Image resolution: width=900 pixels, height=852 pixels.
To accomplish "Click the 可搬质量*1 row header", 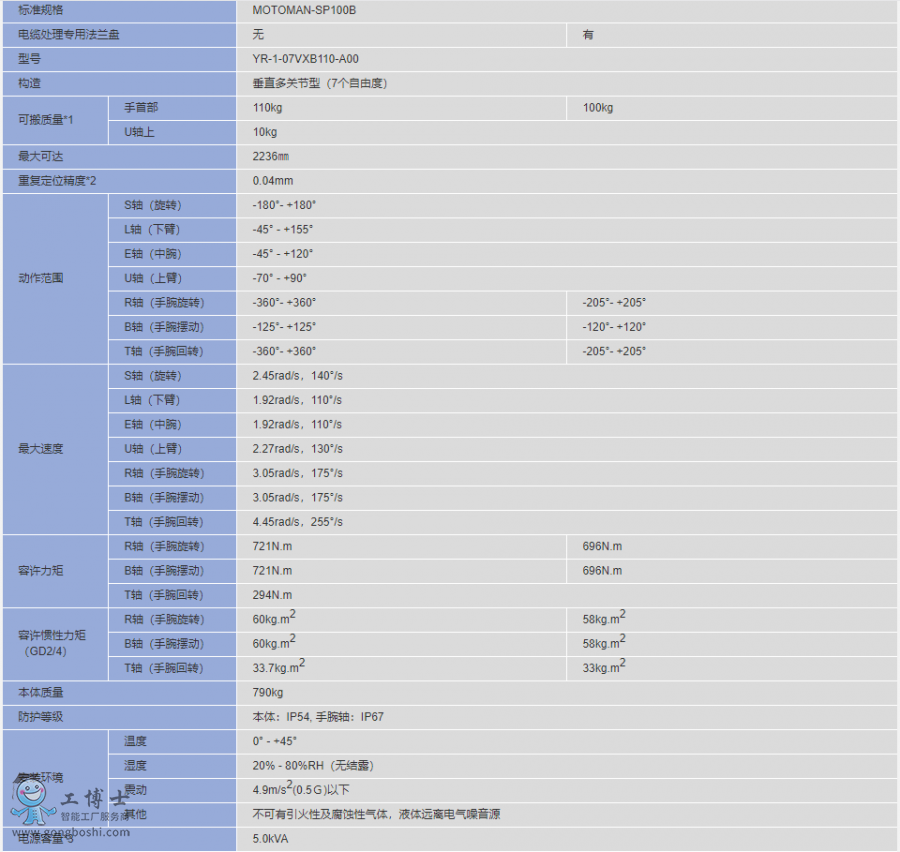I will pyautogui.click(x=46, y=120).
